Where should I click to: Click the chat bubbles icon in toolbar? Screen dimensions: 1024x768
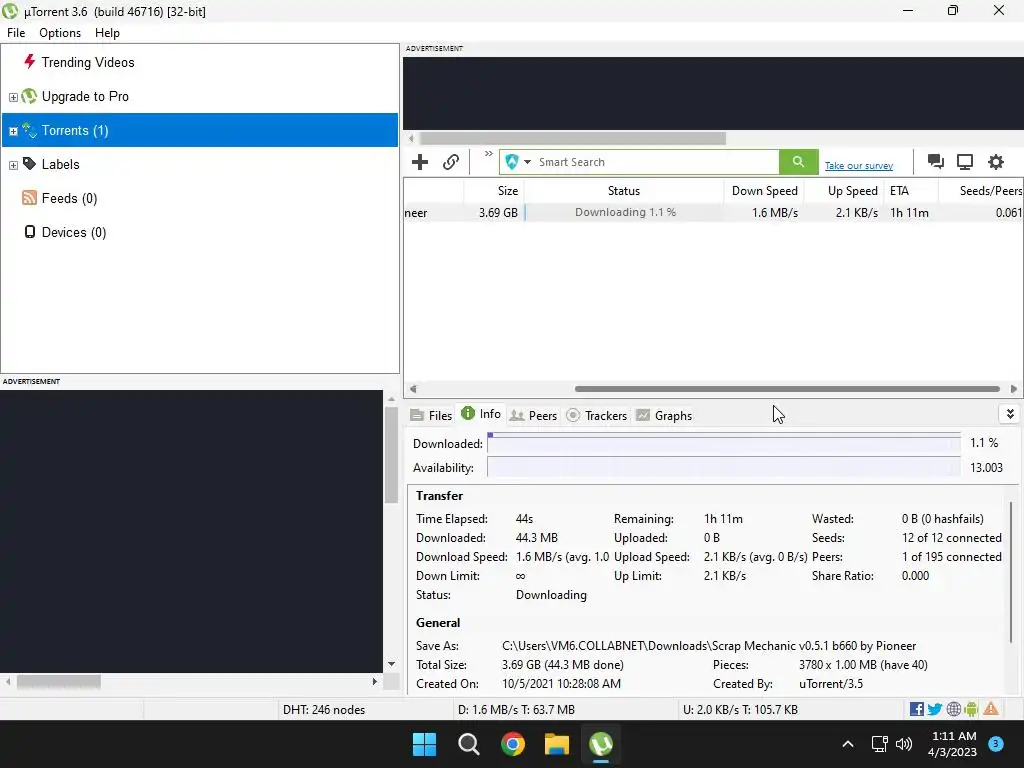(x=935, y=162)
